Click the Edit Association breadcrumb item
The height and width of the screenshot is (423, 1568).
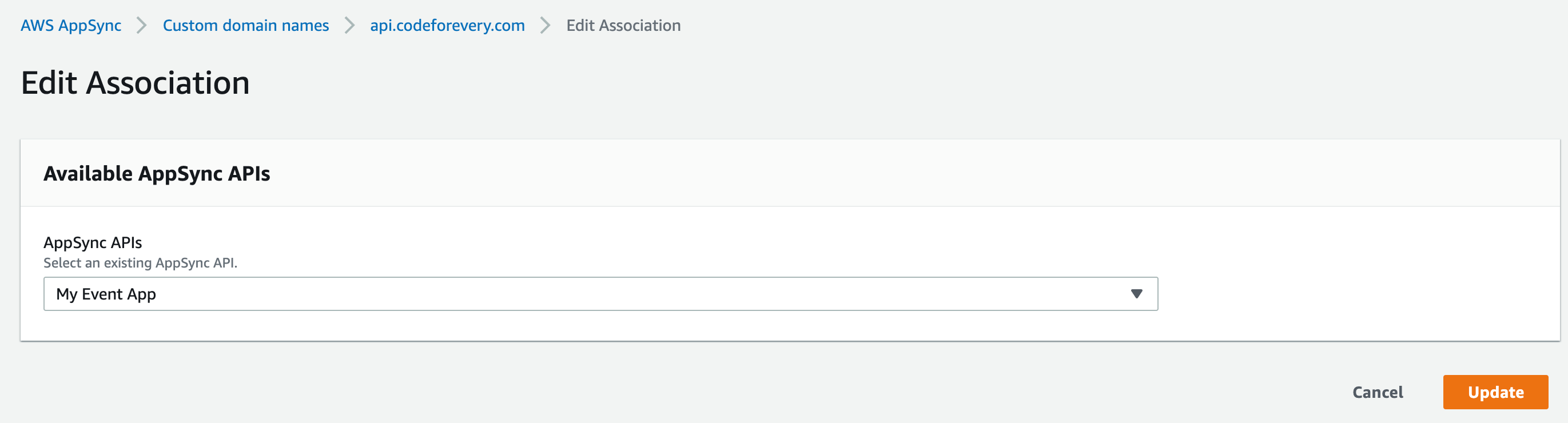click(x=623, y=26)
